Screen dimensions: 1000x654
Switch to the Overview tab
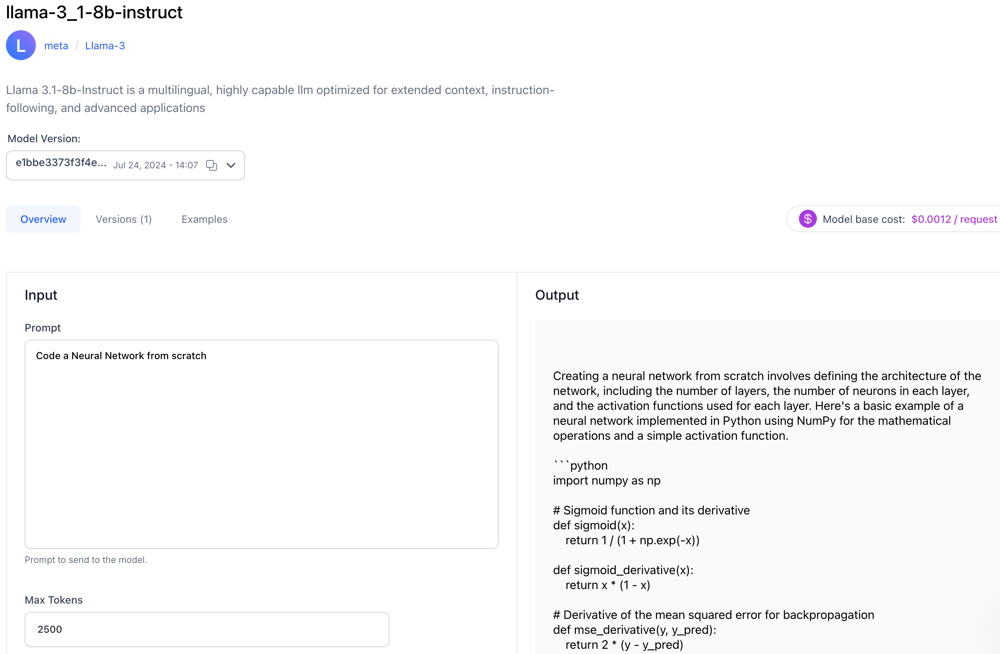43,219
